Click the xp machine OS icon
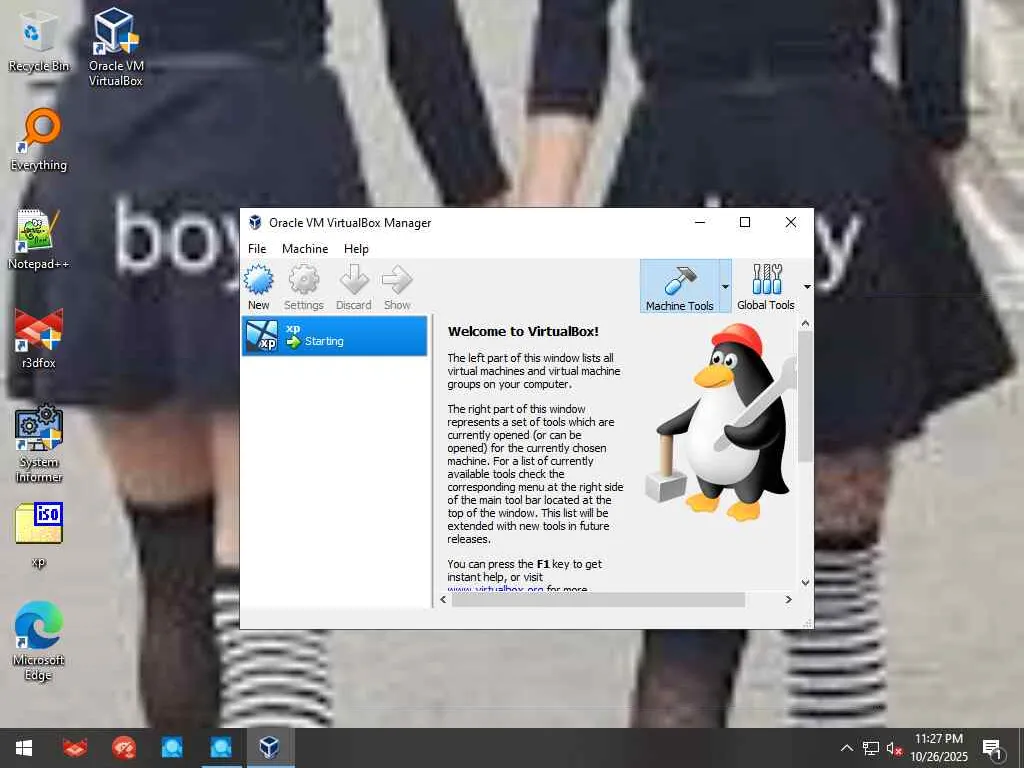The image size is (1024, 768). click(x=262, y=336)
